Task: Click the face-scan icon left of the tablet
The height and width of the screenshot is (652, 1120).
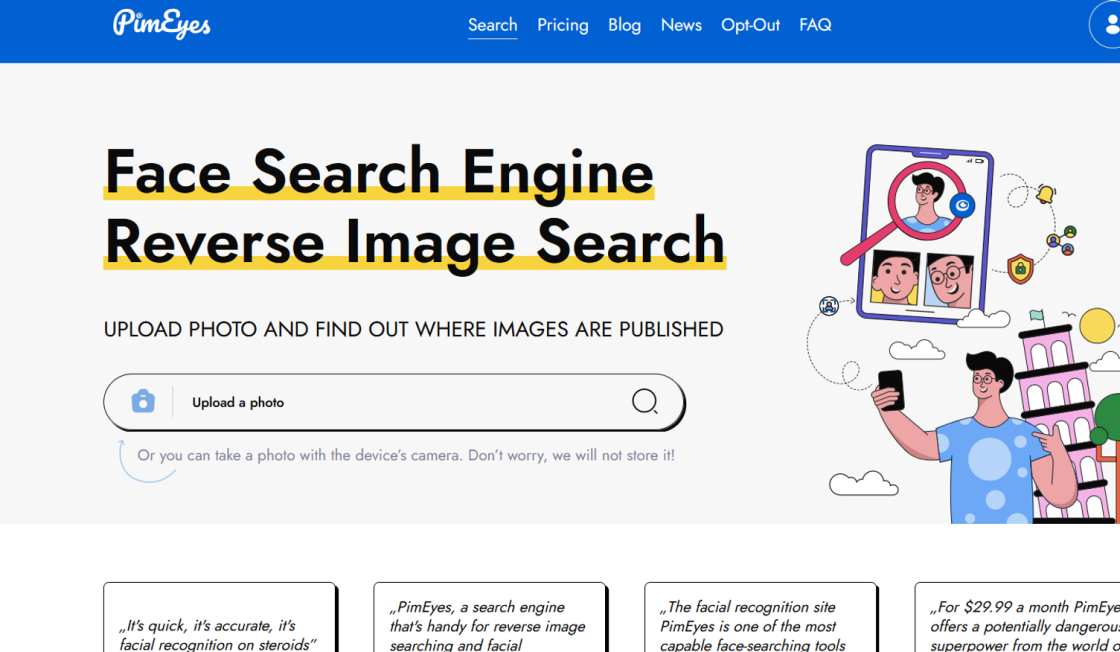Action: pos(829,306)
